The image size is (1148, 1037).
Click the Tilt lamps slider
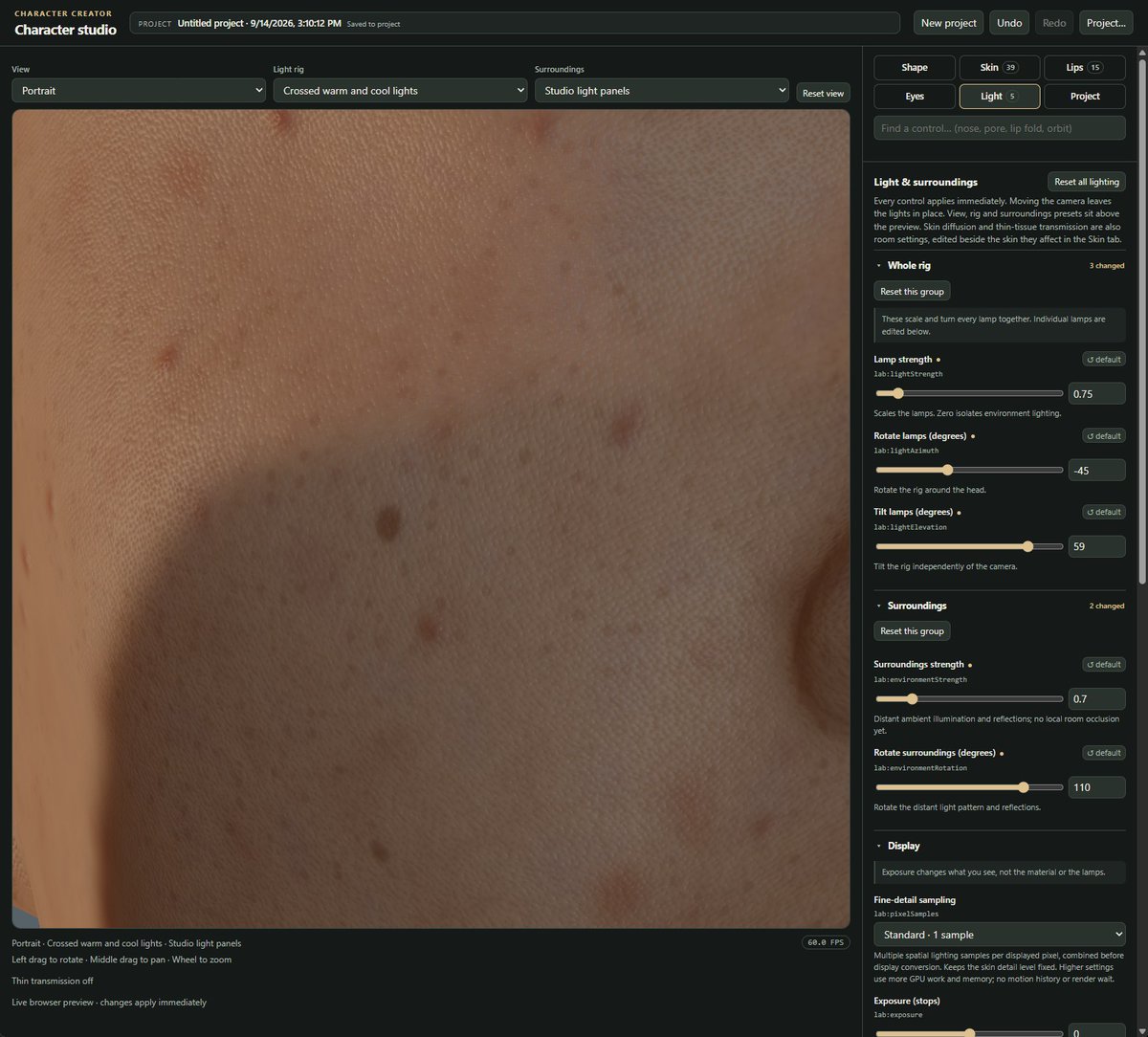coord(969,546)
